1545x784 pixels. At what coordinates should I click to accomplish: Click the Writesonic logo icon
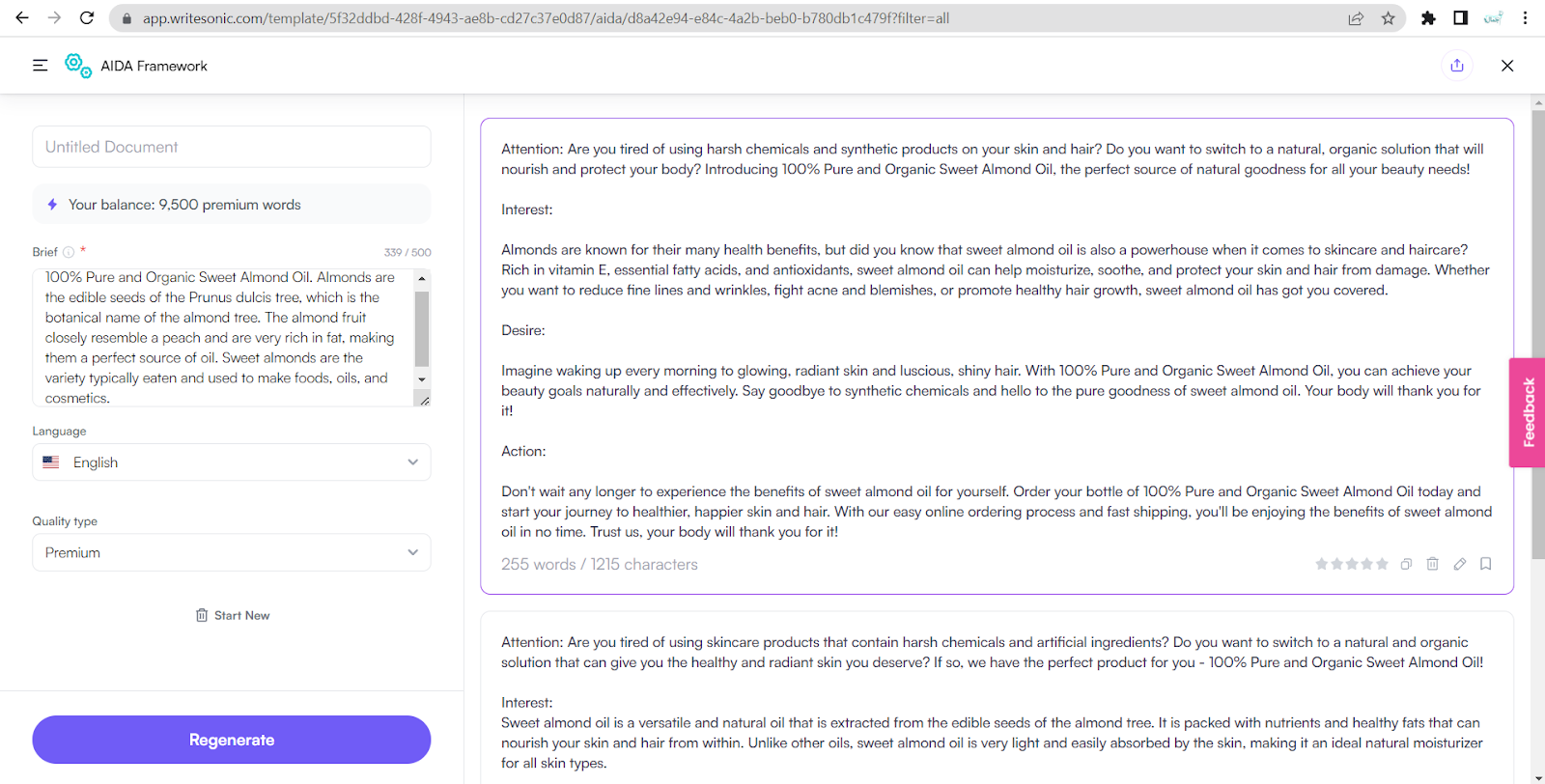tap(77, 66)
